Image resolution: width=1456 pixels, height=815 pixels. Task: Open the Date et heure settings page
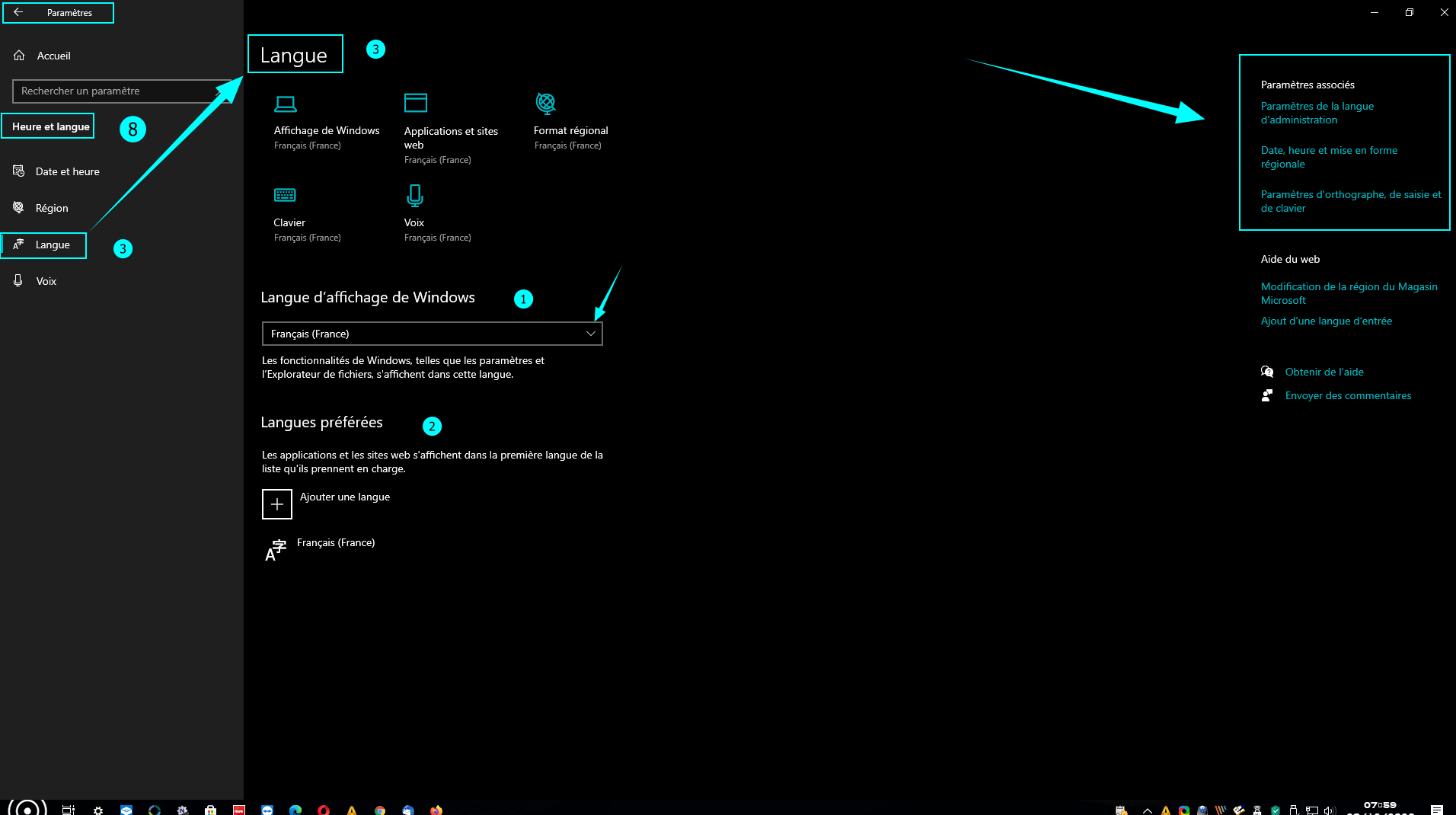point(67,171)
